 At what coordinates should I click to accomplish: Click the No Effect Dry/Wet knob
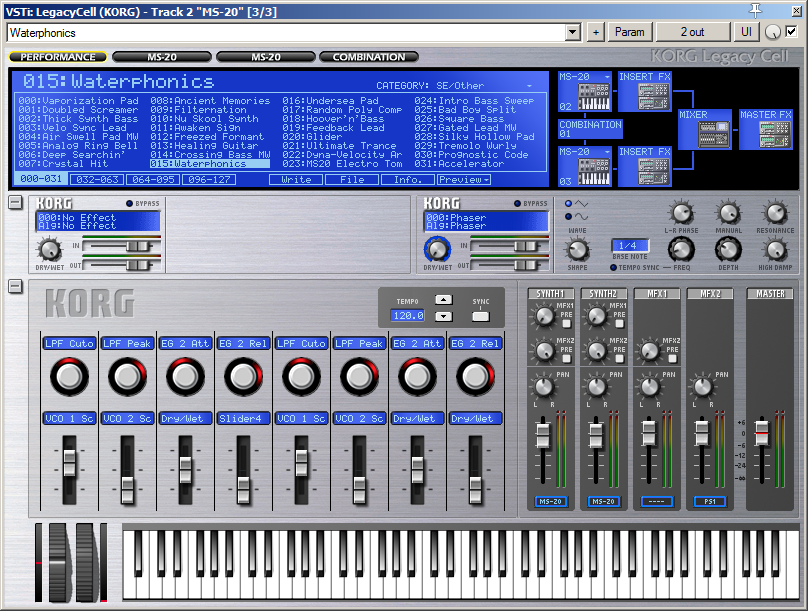[x=49, y=249]
